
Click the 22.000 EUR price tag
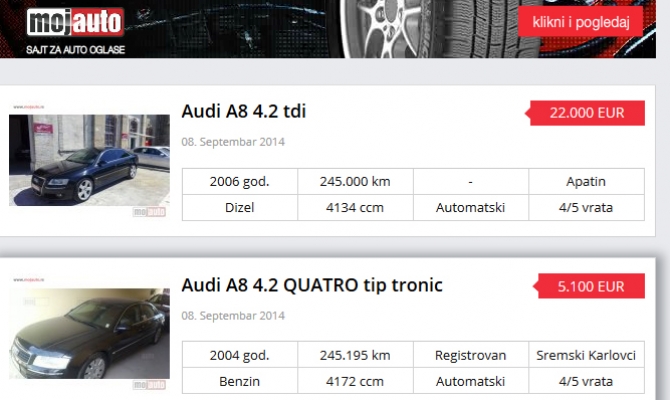click(x=586, y=113)
